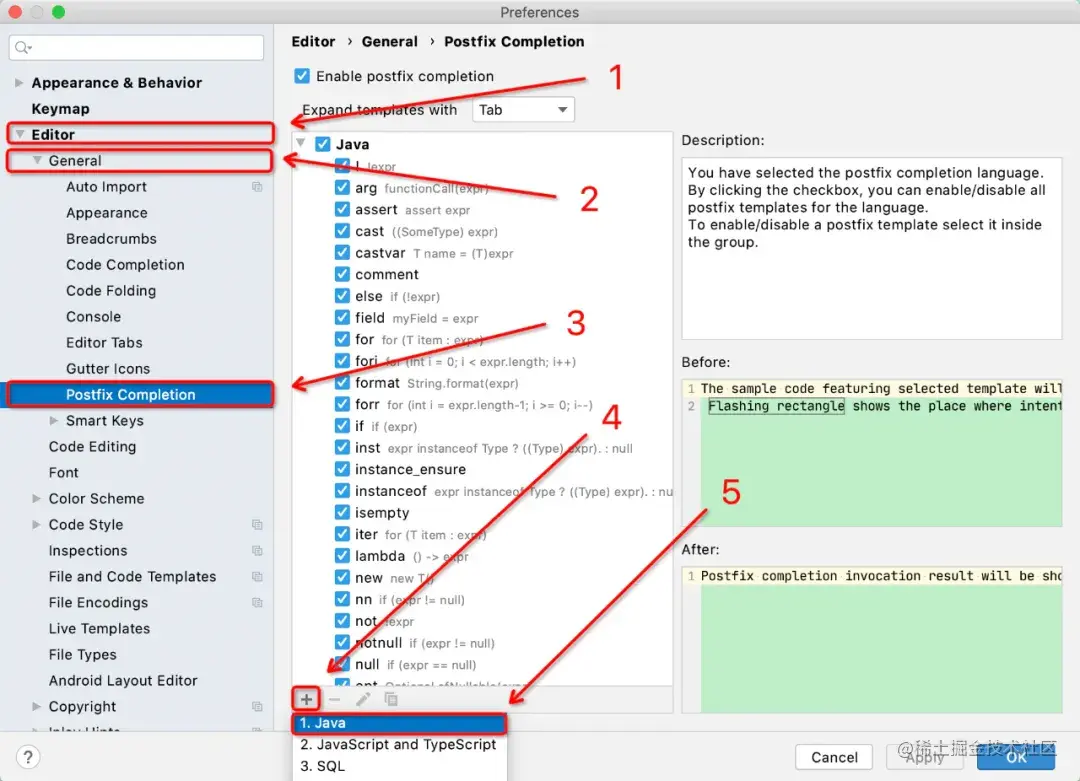Open Auto Import settings page
This screenshot has width=1080, height=781.
tap(106, 187)
